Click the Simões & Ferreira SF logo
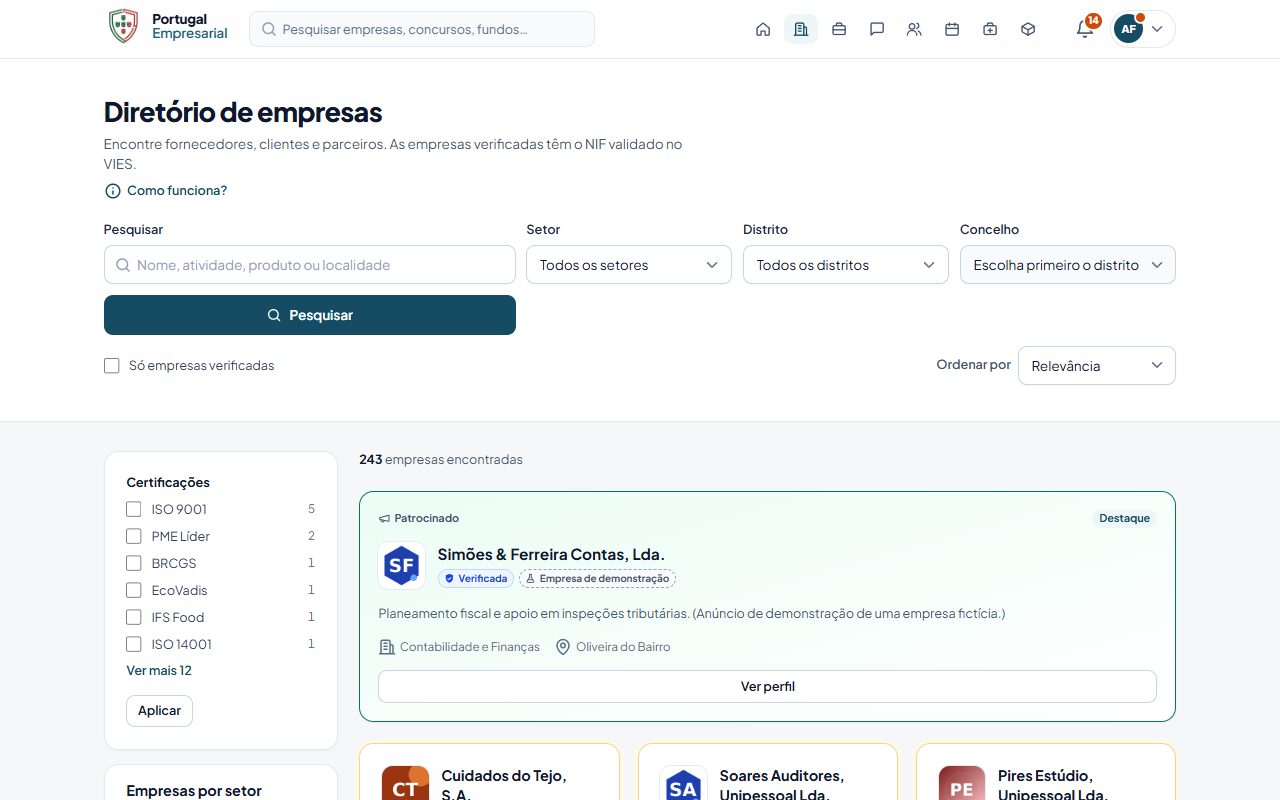 pyautogui.click(x=401, y=566)
